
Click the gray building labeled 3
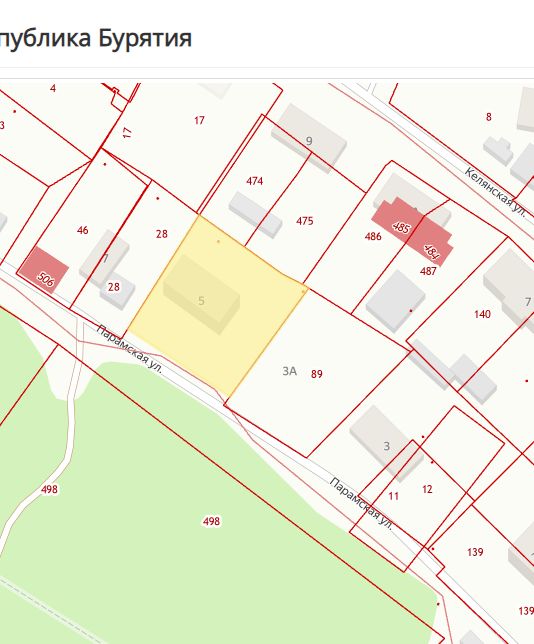click(387, 444)
